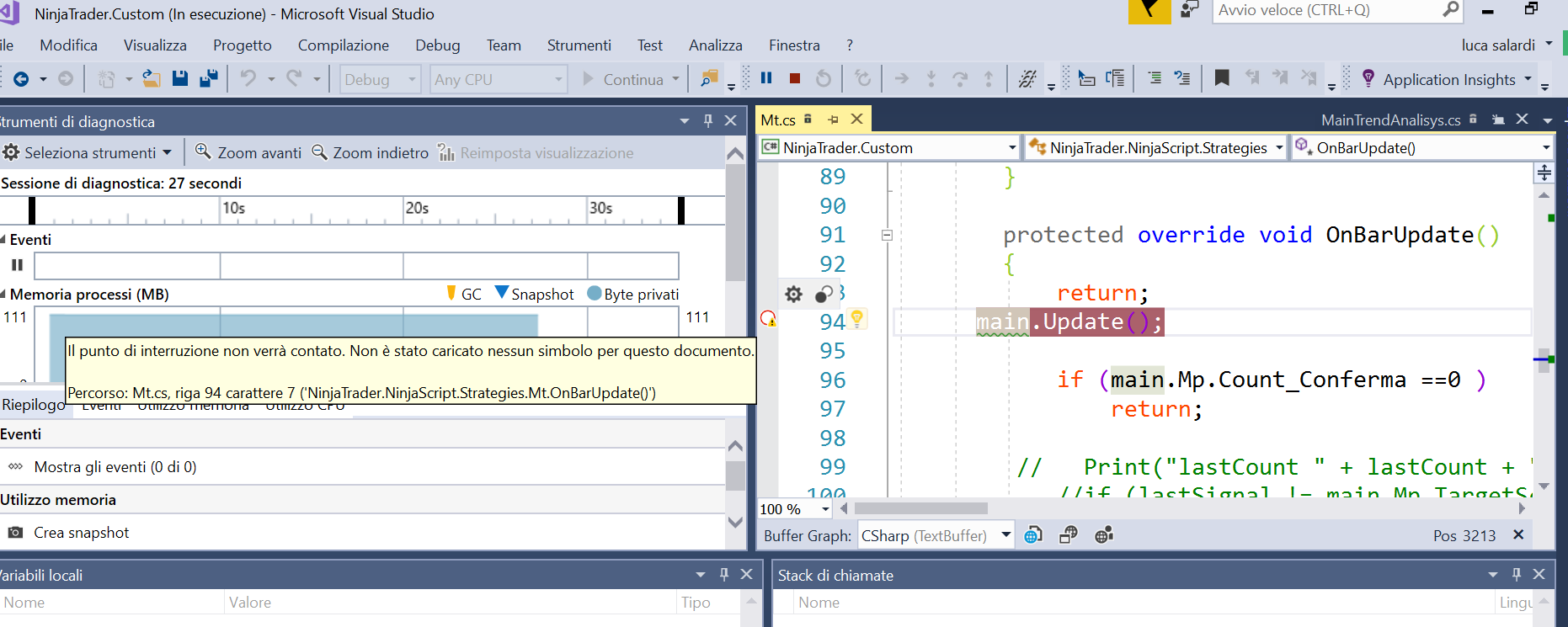This screenshot has width=1568, height=627.
Task: Disable the breakpoint using the margin icon
Action: click(x=824, y=294)
